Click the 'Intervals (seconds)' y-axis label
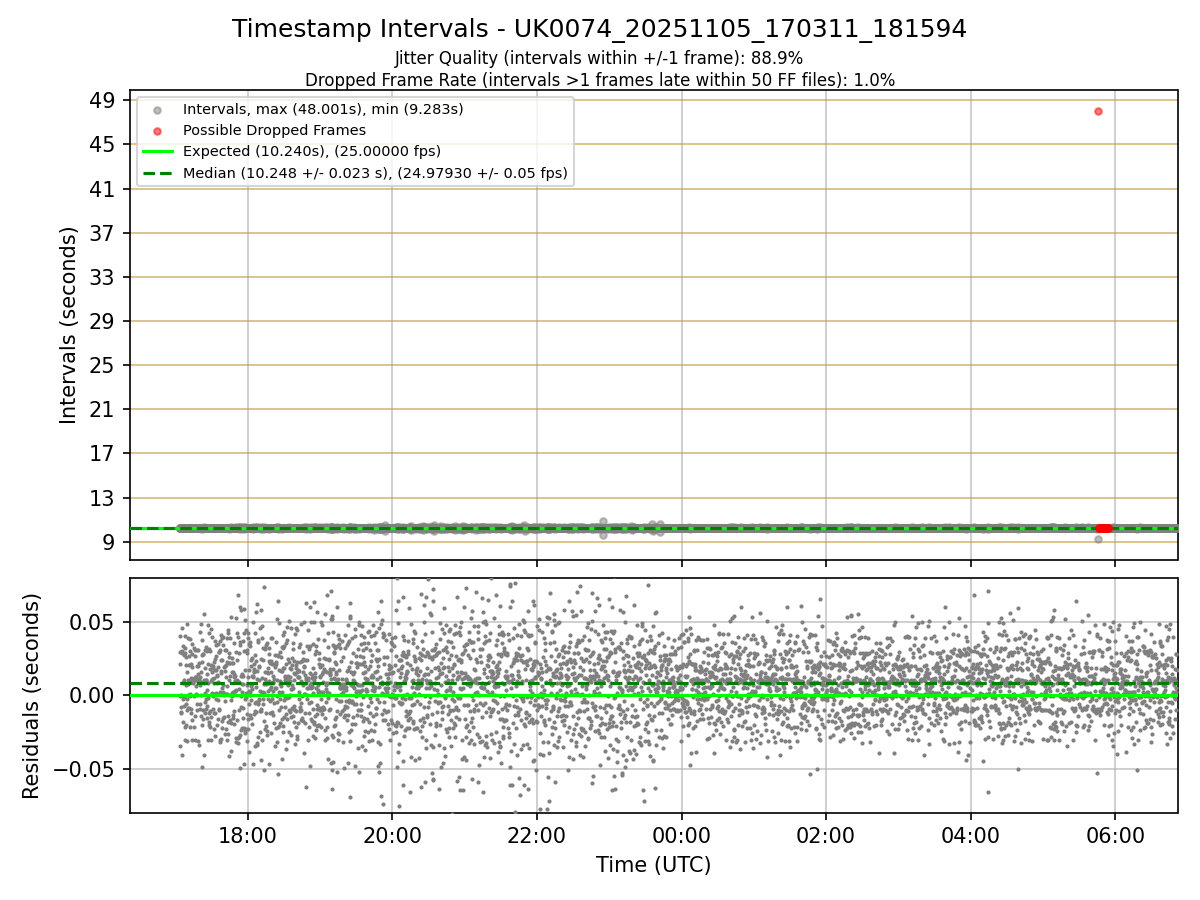 (68, 325)
